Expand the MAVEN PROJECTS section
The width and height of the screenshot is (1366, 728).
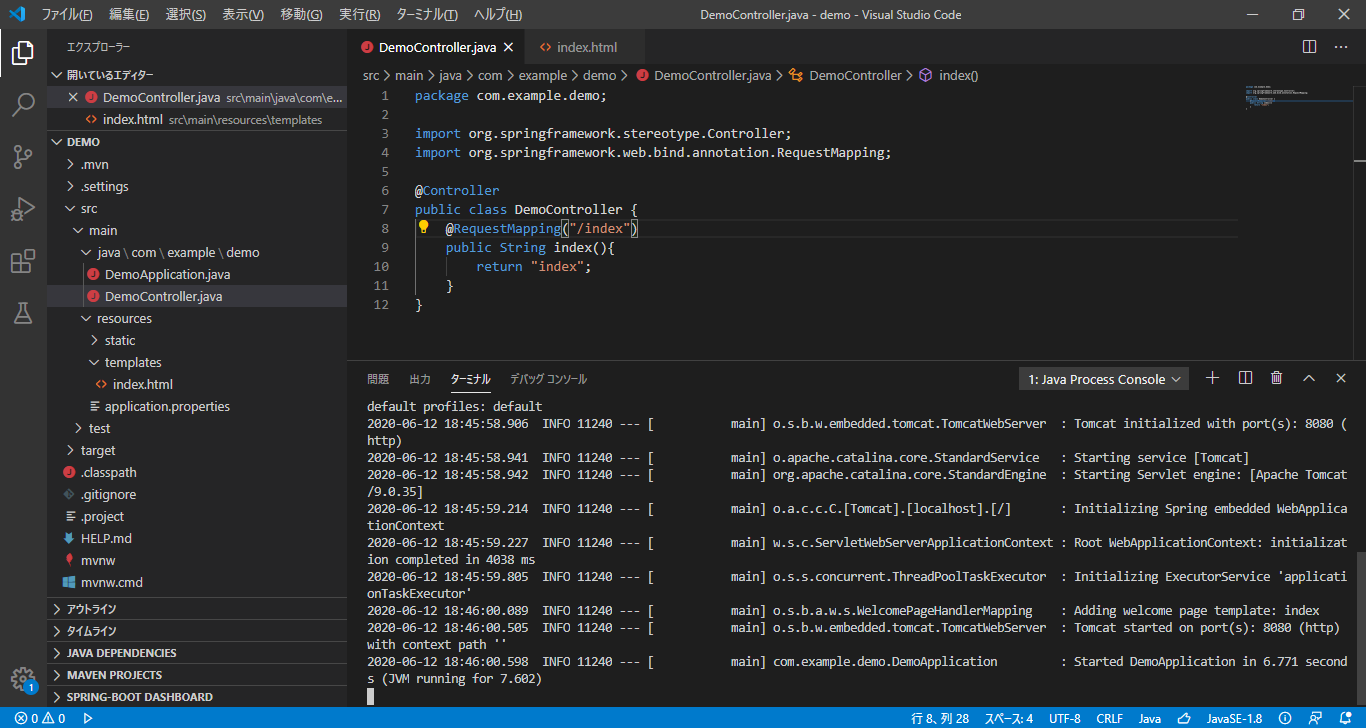(x=114, y=675)
